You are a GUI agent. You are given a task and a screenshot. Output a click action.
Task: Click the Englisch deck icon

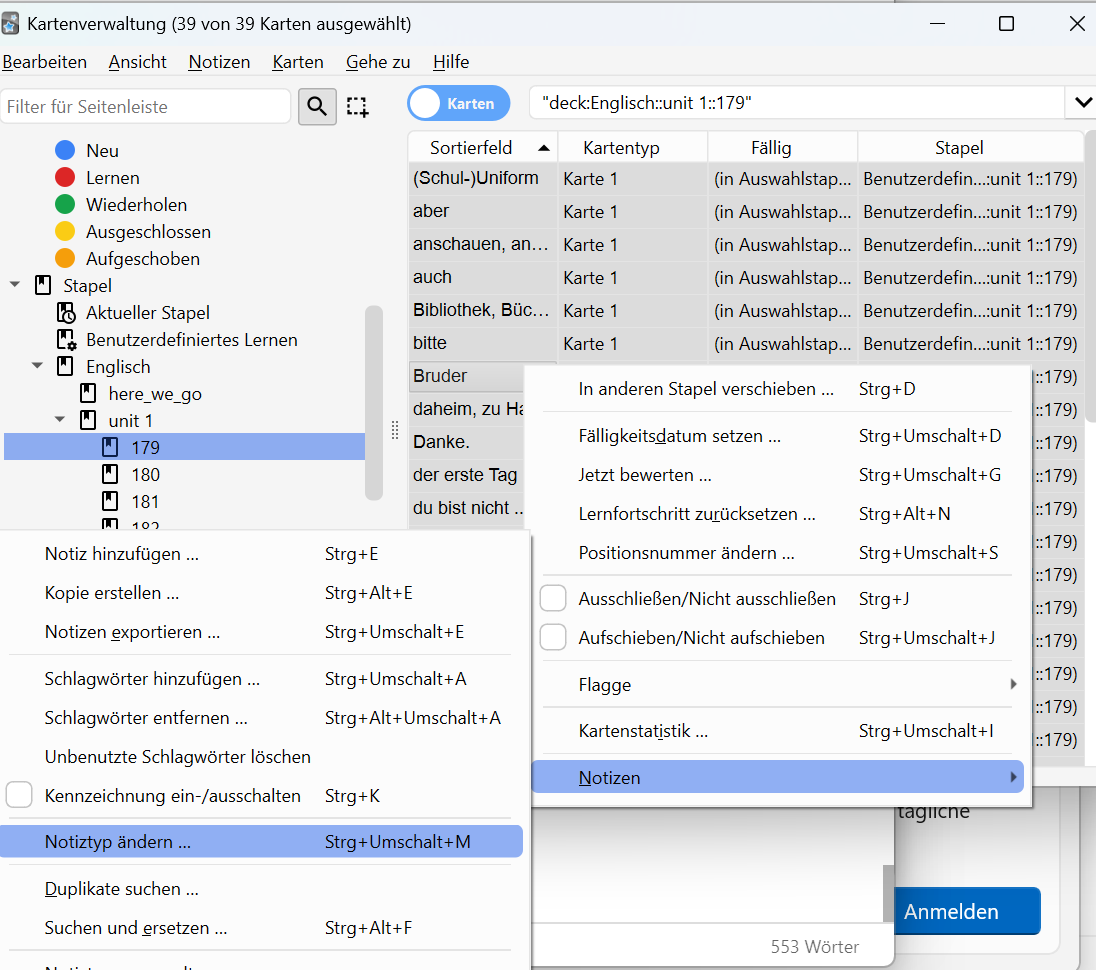pos(65,366)
